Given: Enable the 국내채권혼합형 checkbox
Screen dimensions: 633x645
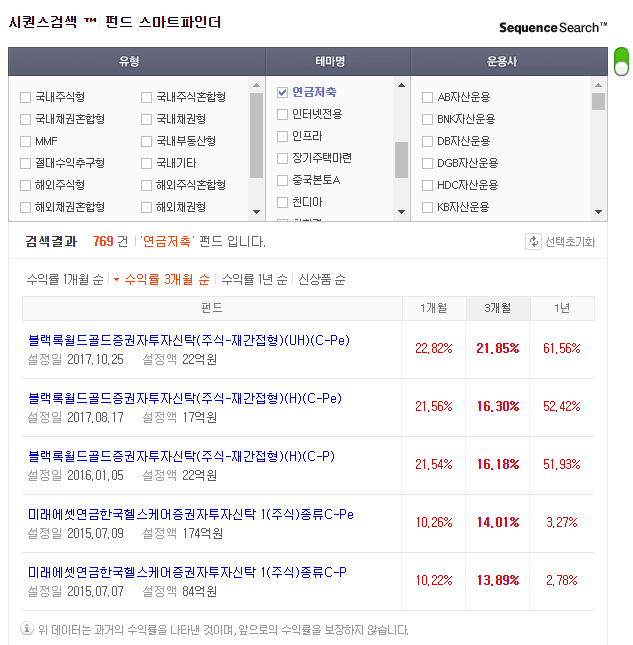Looking at the screenshot, I should click(26, 119).
